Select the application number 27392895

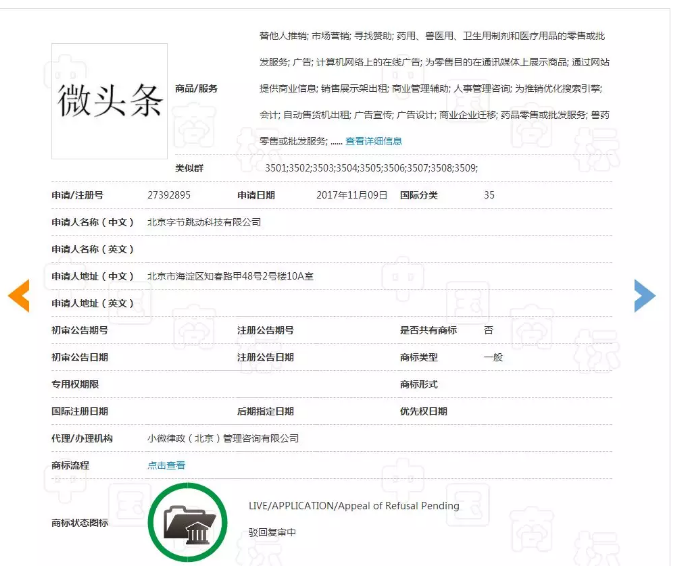point(169,195)
